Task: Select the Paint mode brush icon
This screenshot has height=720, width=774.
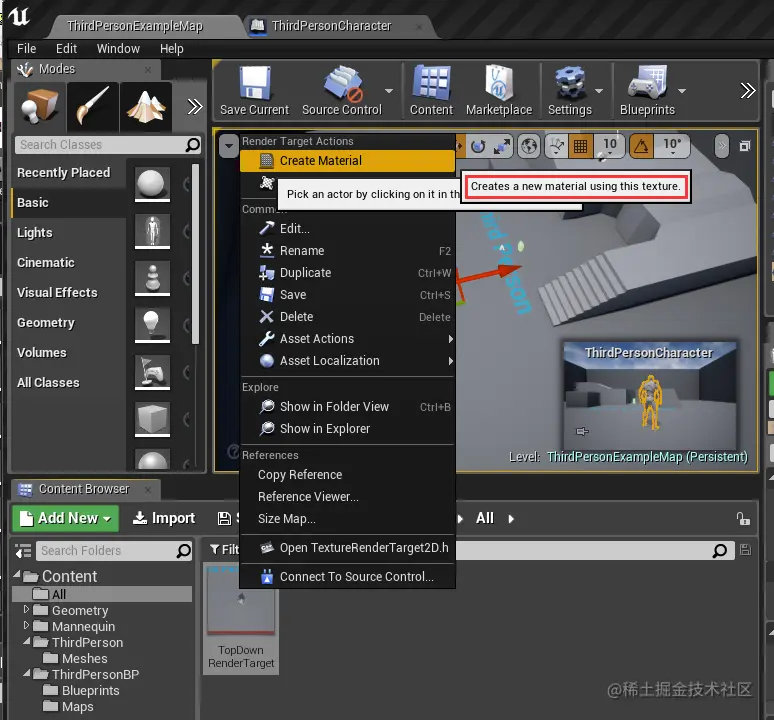Action: point(93,106)
